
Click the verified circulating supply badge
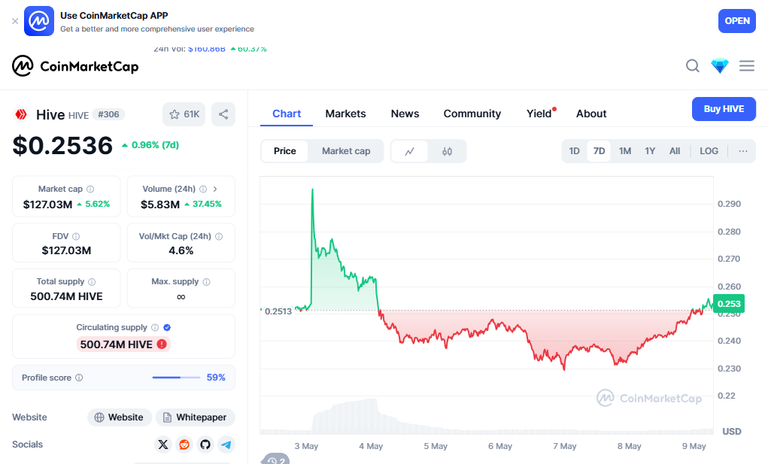167,327
